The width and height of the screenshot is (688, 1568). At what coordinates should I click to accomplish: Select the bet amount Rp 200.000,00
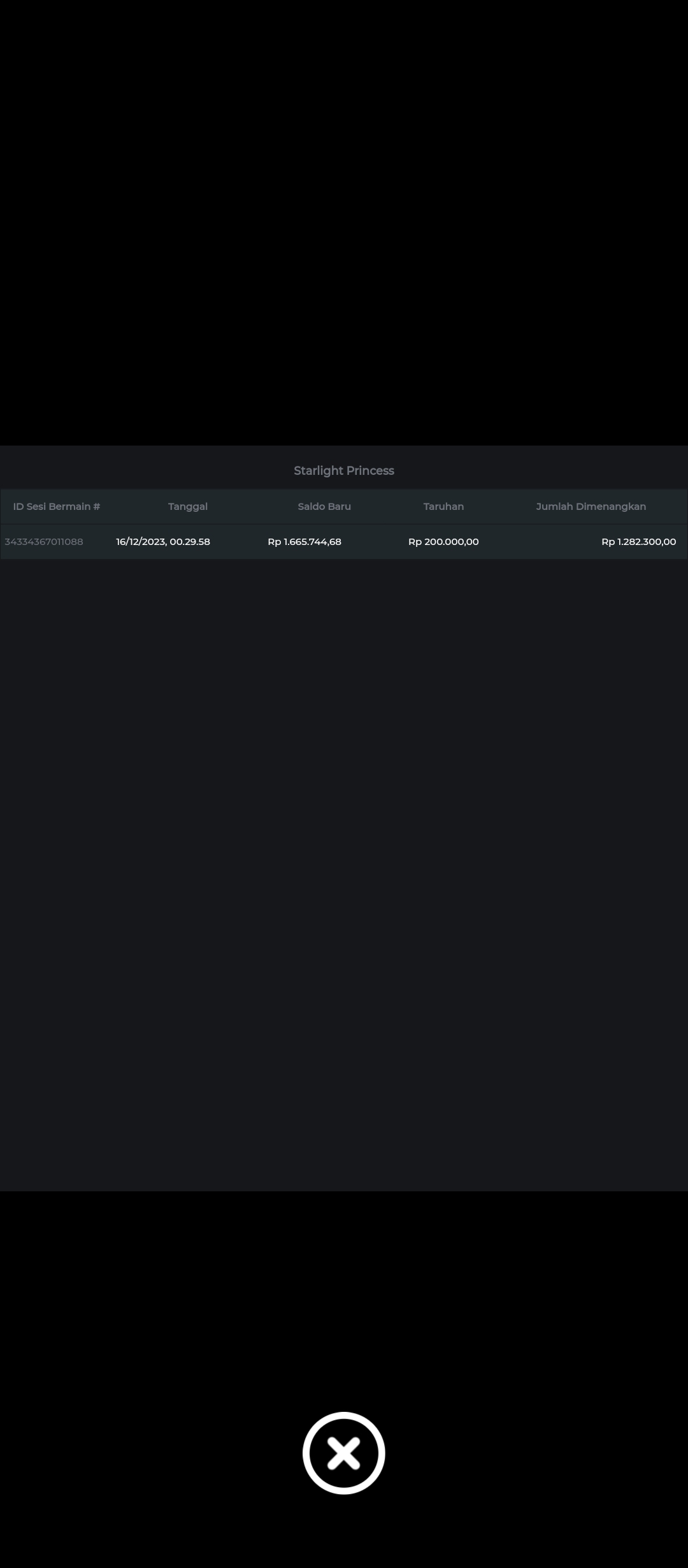pos(443,541)
